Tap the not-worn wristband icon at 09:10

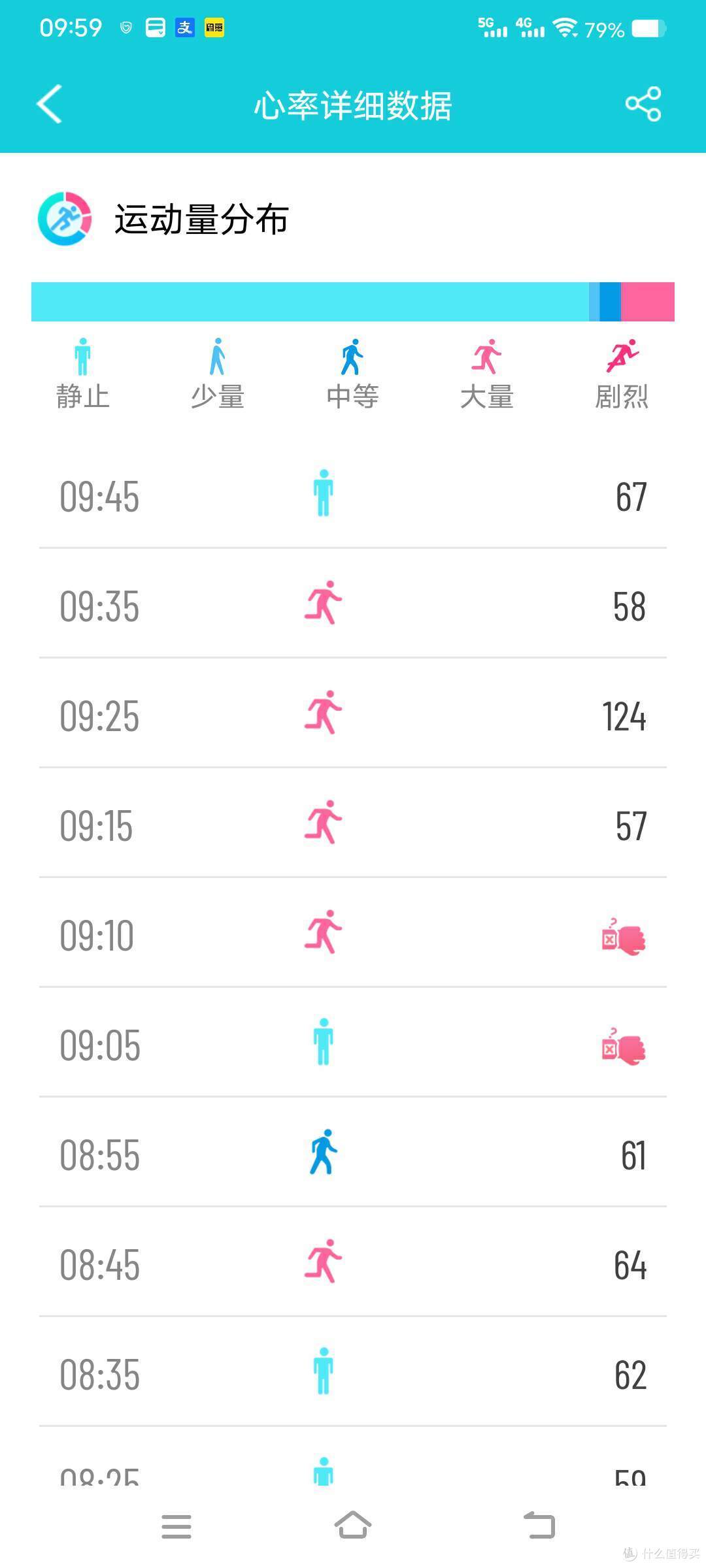pyautogui.click(x=624, y=936)
